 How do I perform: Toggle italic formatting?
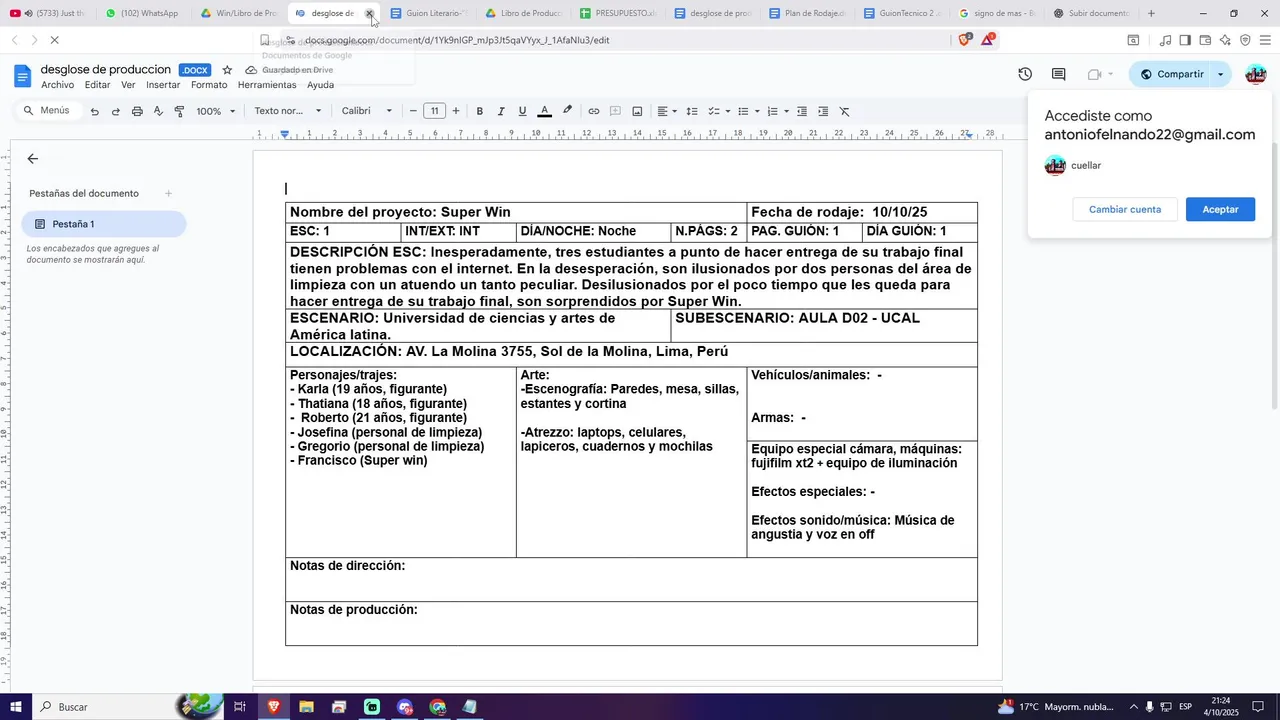[501, 111]
